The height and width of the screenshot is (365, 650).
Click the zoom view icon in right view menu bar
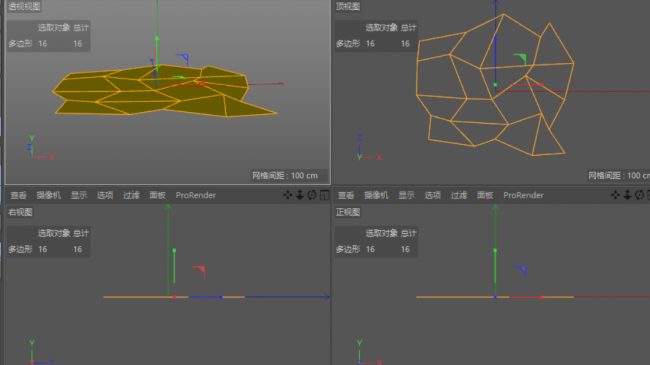(x=300, y=195)
